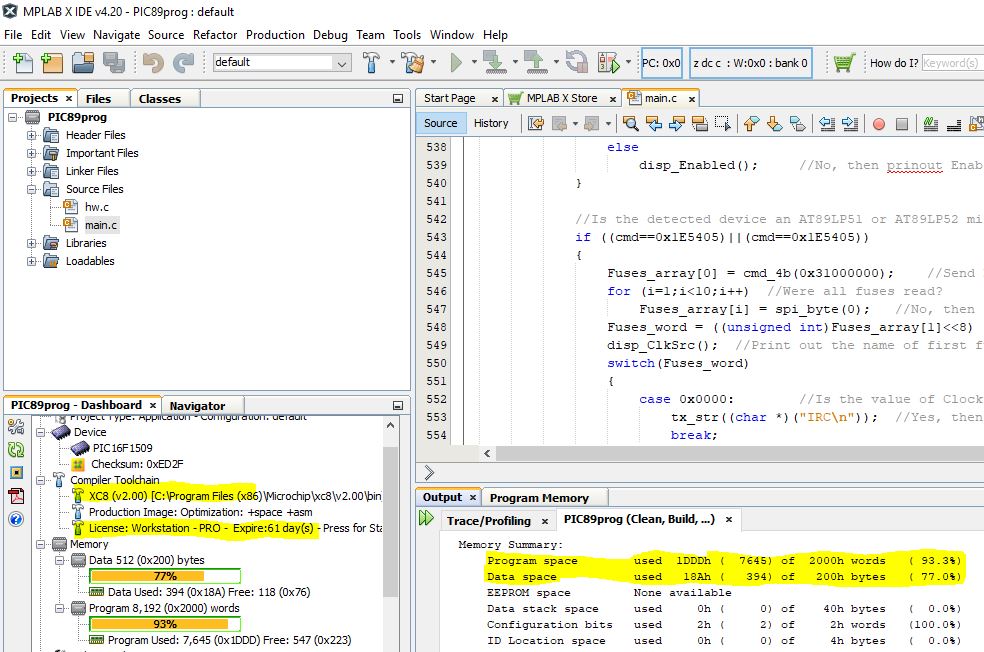The height and width of the screenshot is (652, 984).
Task: Click the Find Selection magnifier icon
Action: (630, 124)
